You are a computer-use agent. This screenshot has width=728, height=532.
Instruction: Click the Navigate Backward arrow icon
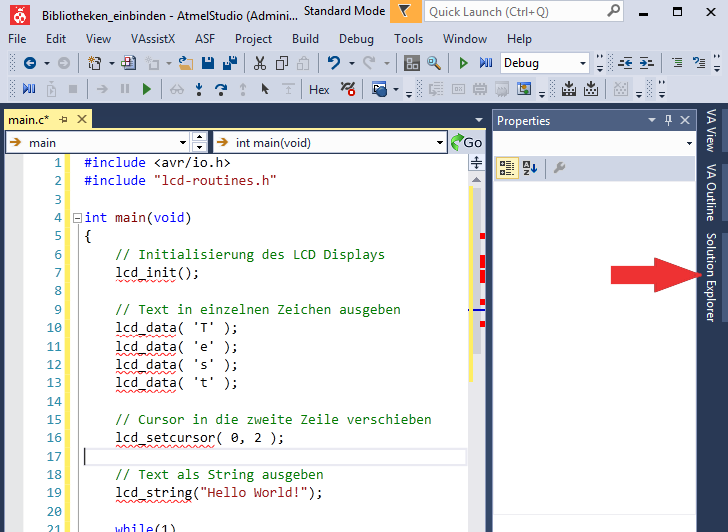[x=30, y=63]
